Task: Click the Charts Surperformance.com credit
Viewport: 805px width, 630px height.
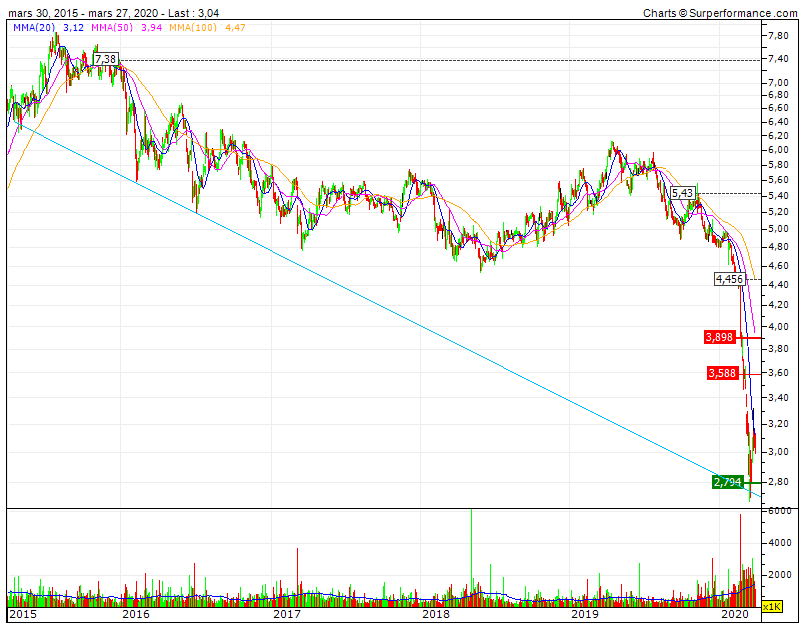Action: click(x=720, y=13)
